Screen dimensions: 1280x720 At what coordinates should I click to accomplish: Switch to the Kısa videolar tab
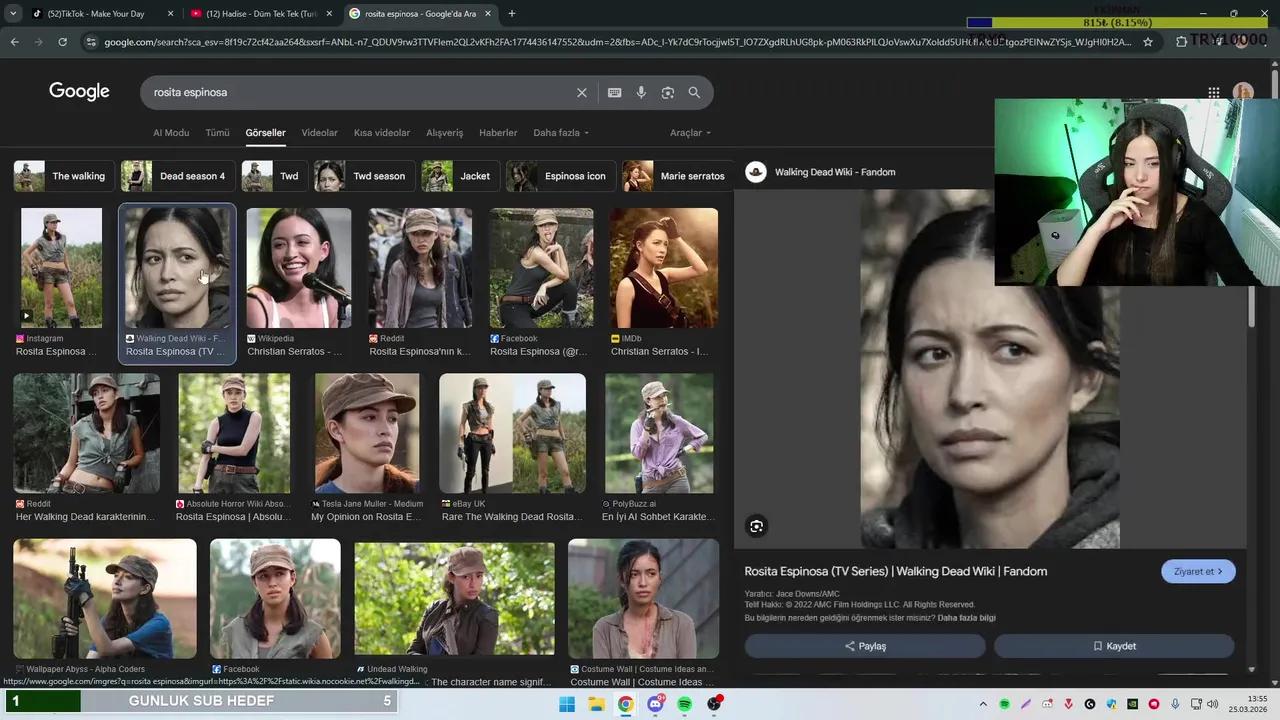click(x=381, y=133)
